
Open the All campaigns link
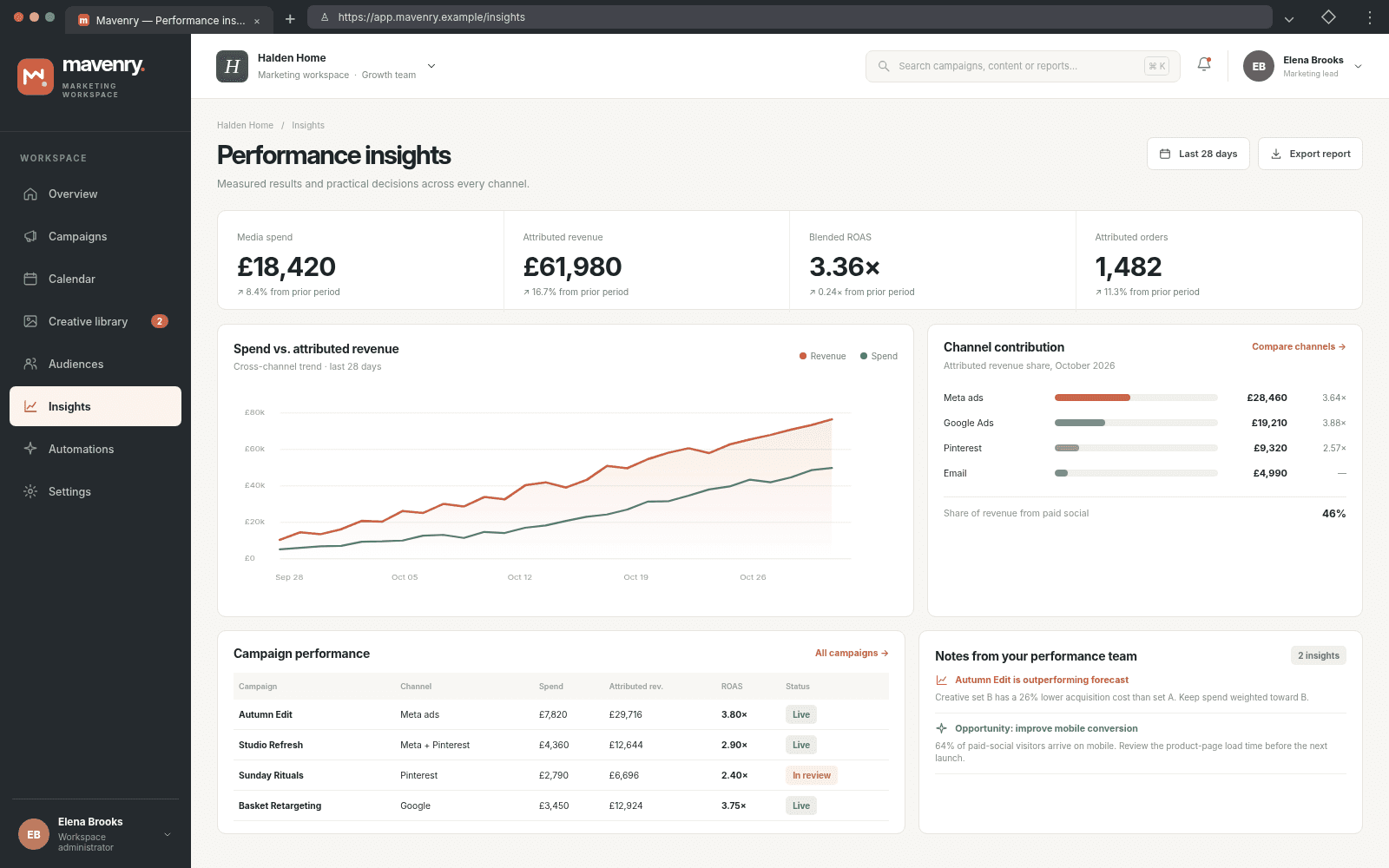(x=852, y=653)
